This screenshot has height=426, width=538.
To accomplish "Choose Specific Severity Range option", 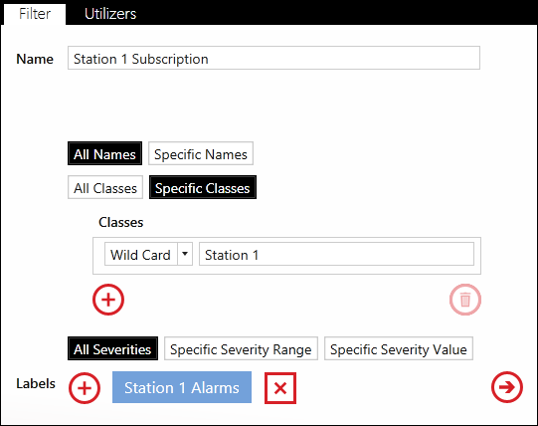I will pos(241,348).
